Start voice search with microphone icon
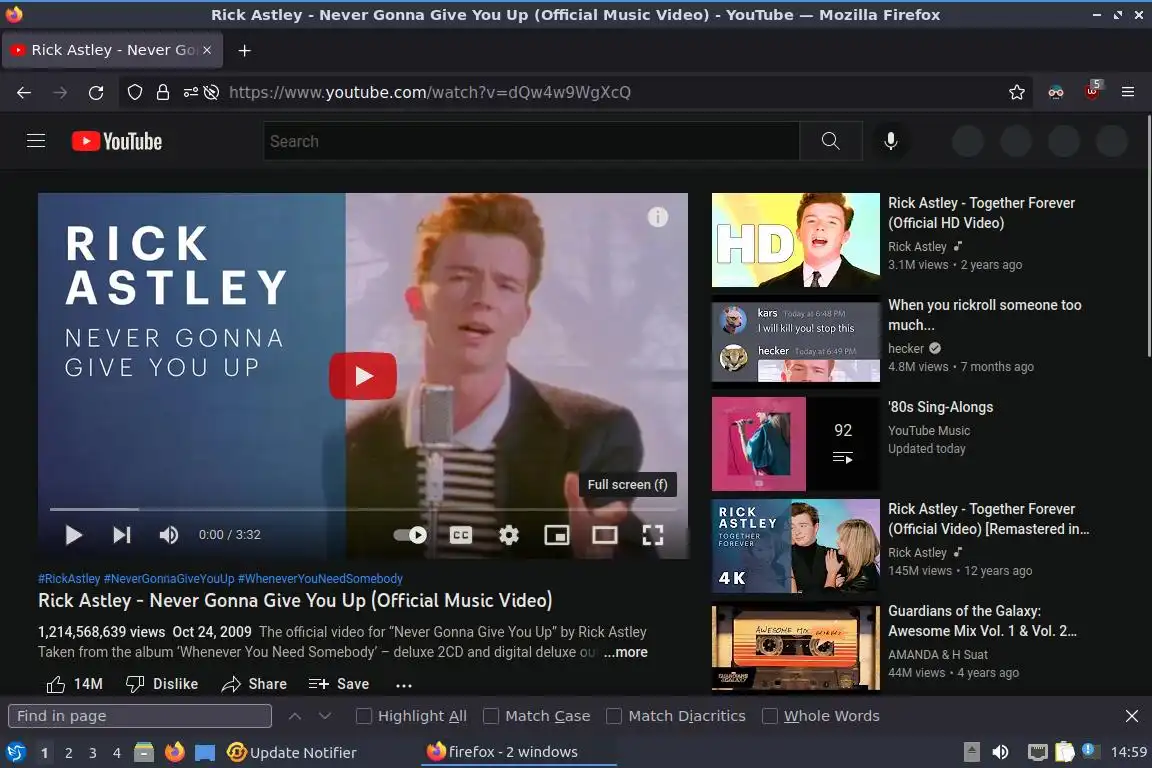 tap(890, 141)
